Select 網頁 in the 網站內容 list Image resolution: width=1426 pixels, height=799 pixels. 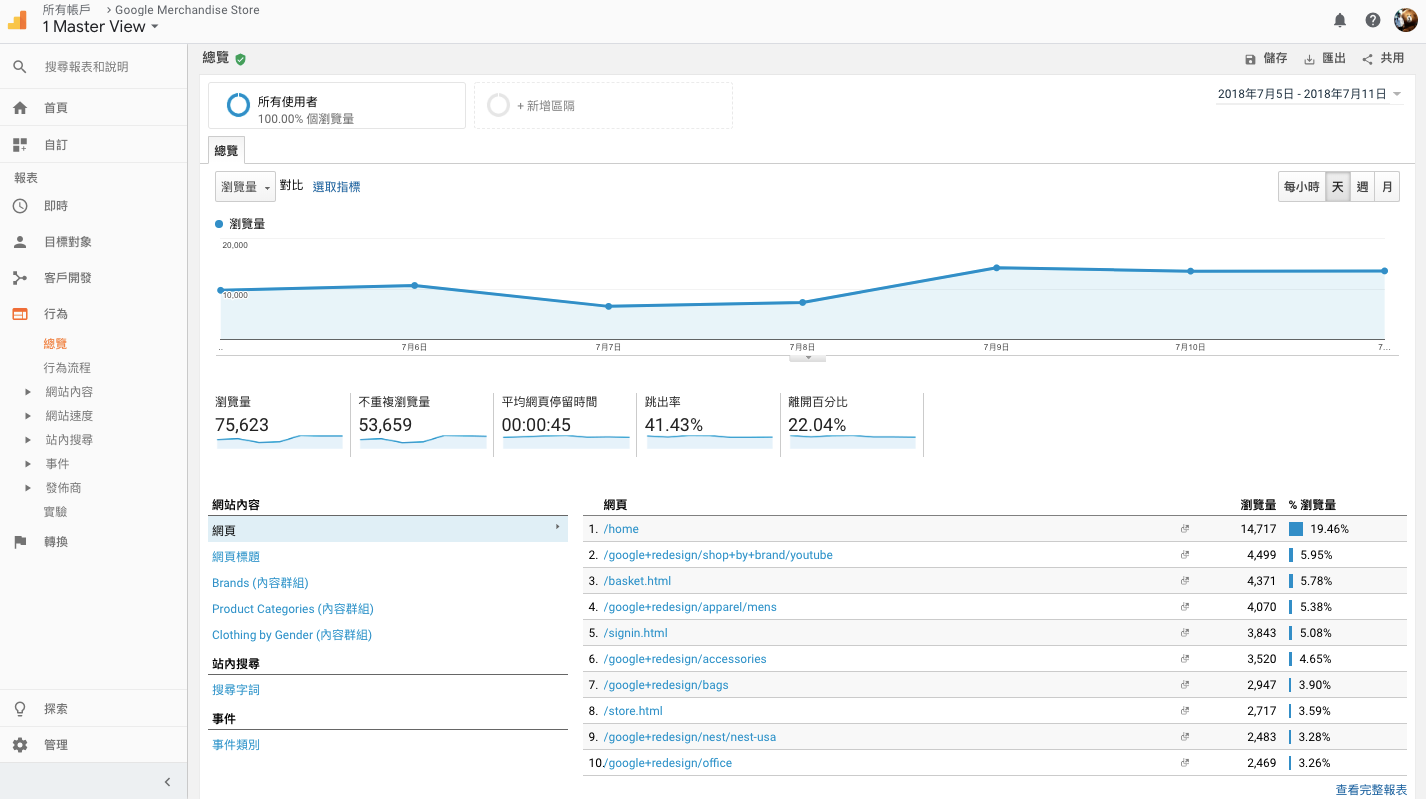pyautogui.click(x=388, y=529)
